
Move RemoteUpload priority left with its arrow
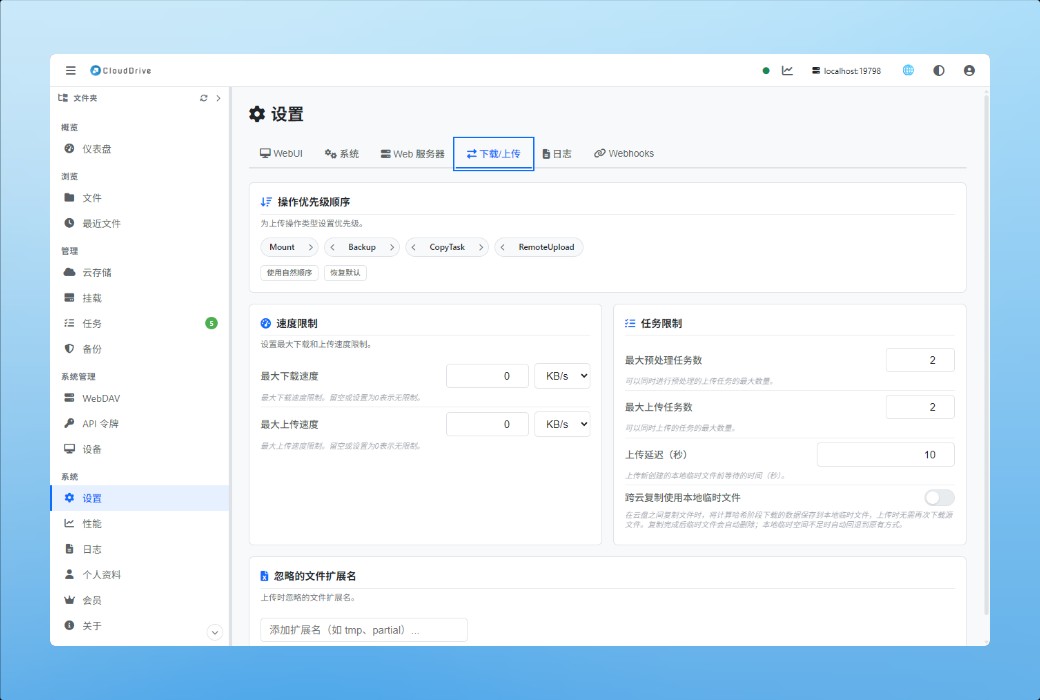pyautogui.click(x=502, y=247)
